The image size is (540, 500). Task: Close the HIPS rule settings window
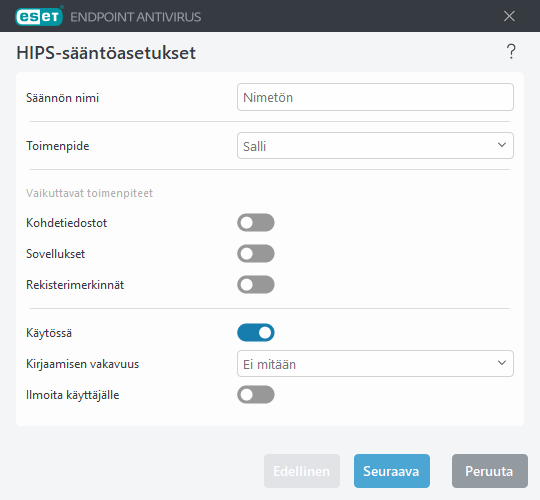pos(509,16)
